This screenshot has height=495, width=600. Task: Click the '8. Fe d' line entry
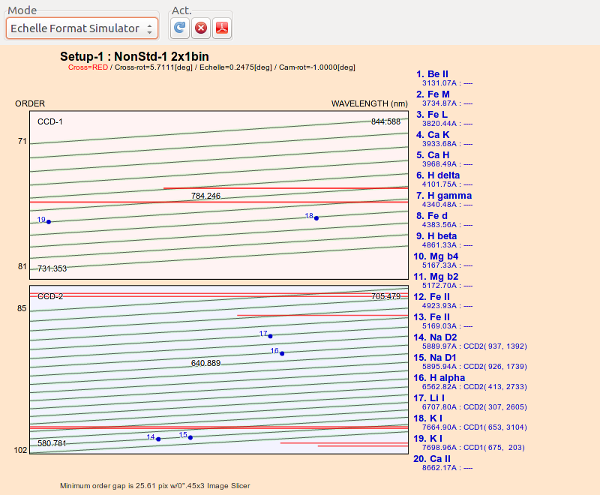444,220
